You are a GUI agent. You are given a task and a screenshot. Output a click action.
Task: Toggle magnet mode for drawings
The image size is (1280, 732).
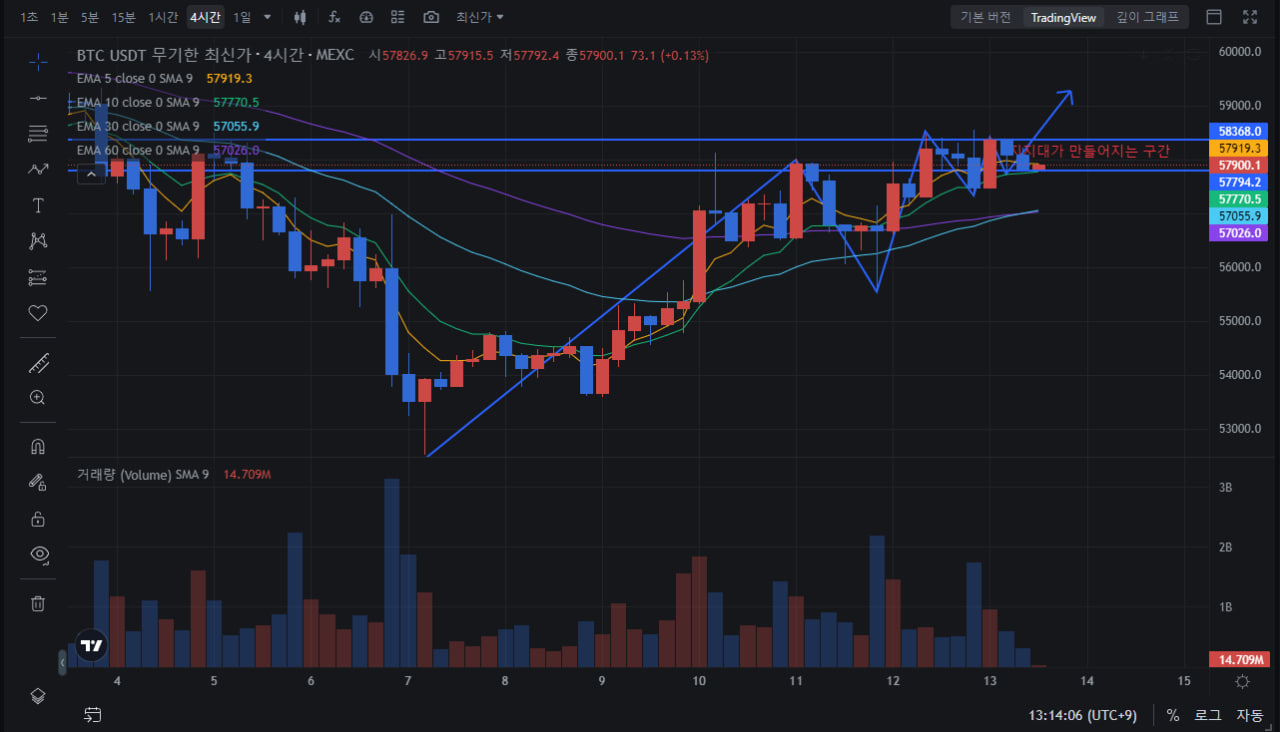(38, 446)
